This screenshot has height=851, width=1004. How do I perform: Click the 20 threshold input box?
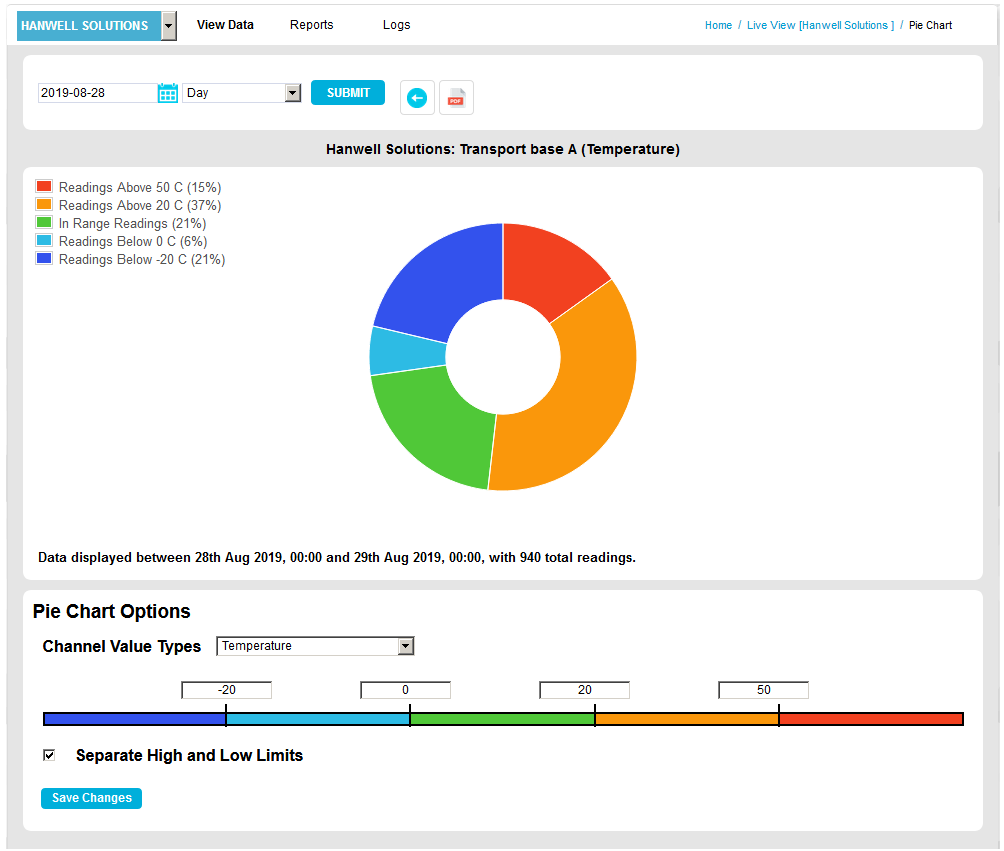click(x=585, y=690)
